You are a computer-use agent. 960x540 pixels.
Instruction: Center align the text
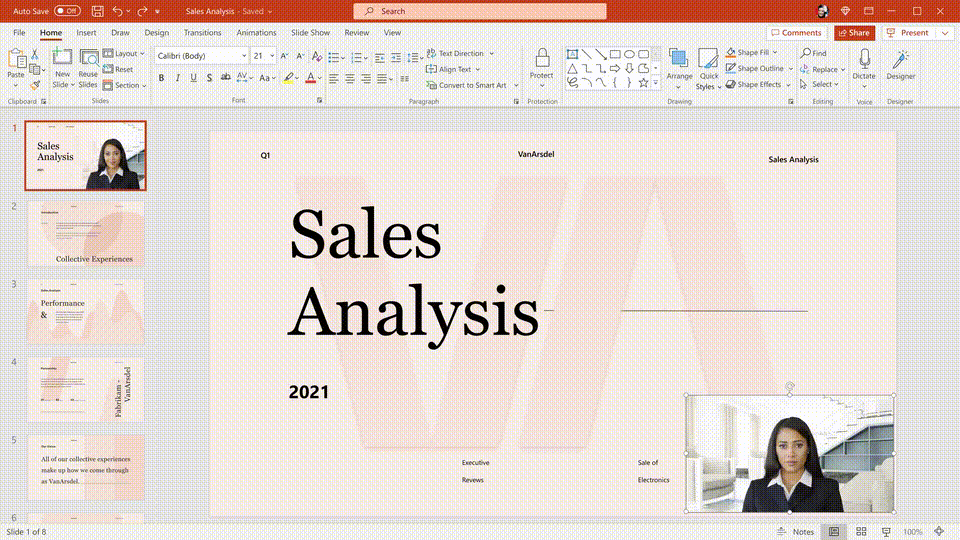click(x=350, y=78)
